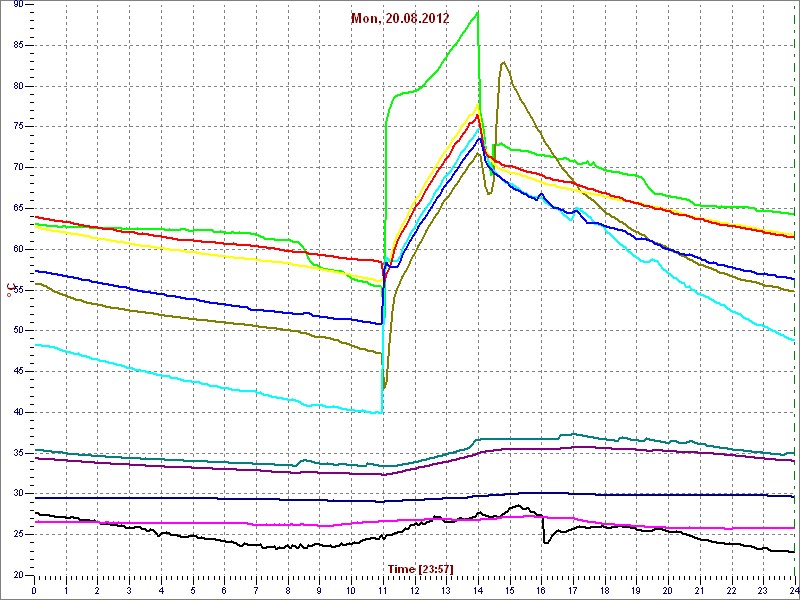Click hour 14 on the time axis
This screenshot has width=800, height=600.
point(478,591)
